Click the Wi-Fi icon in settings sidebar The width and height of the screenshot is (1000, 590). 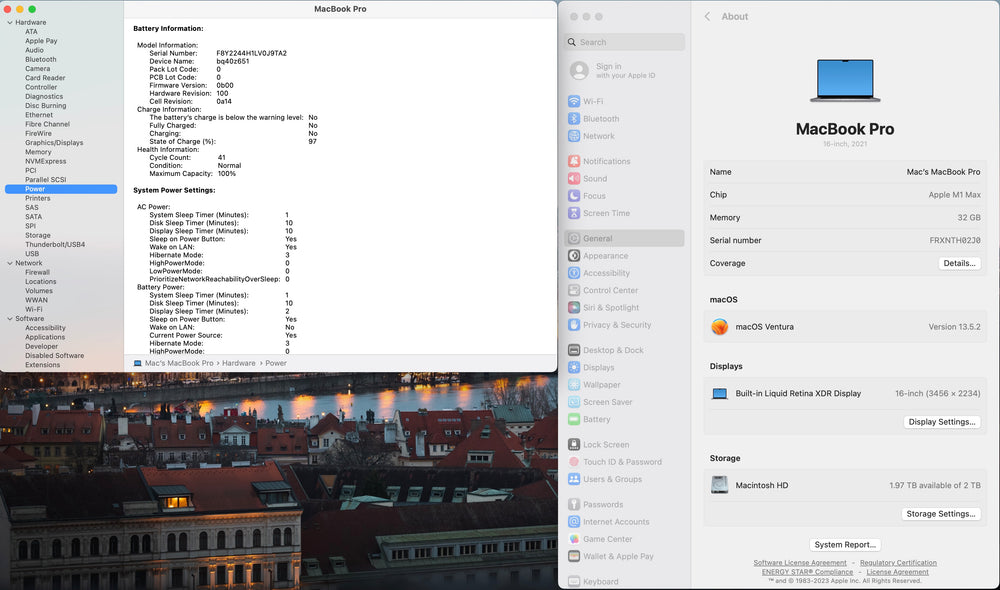click(x=574, y=102)
